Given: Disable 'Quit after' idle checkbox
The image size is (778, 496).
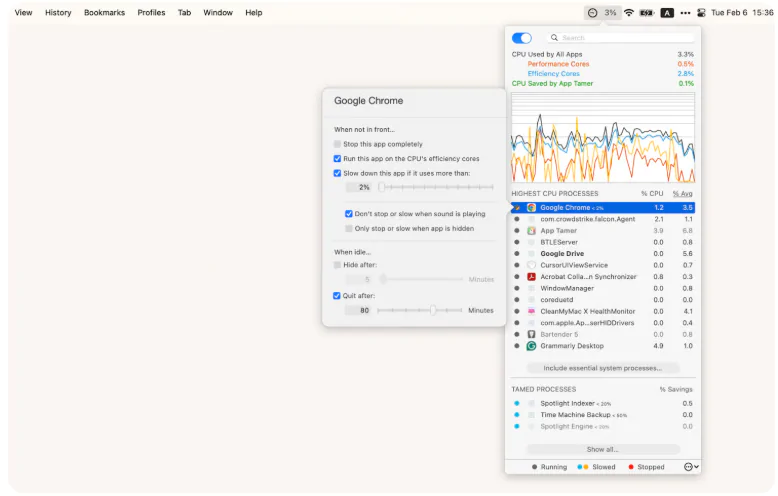Looking at the screenshot, I should pyautogui.click(x=338, y=296).
